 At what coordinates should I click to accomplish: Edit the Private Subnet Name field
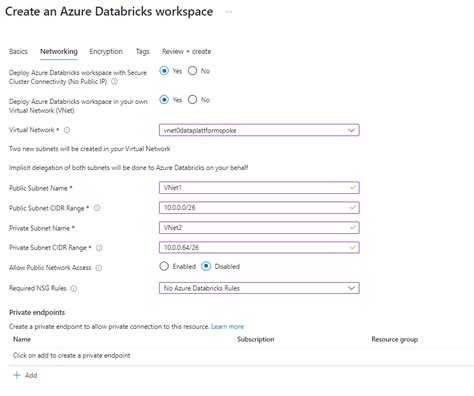(259, 228)
